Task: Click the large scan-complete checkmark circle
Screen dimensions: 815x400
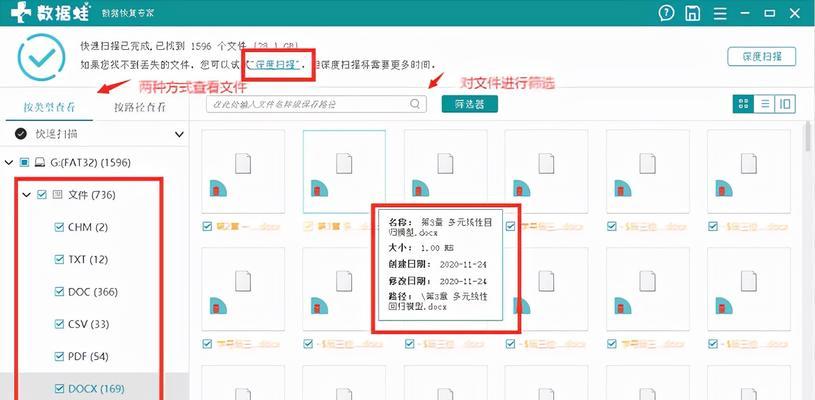Action: [42, 57]
